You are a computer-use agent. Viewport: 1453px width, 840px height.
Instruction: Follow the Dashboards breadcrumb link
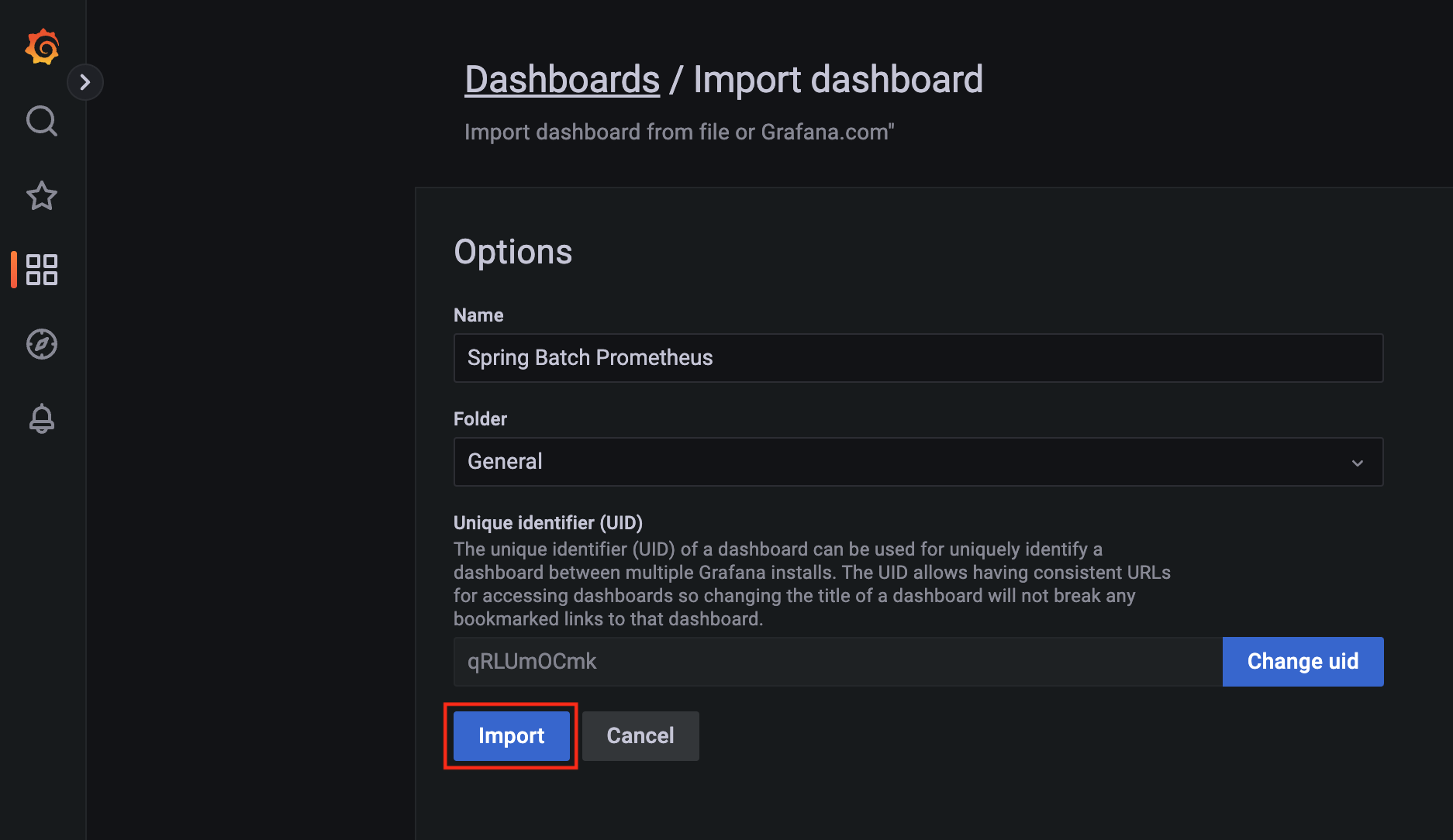tap(562, 79)
